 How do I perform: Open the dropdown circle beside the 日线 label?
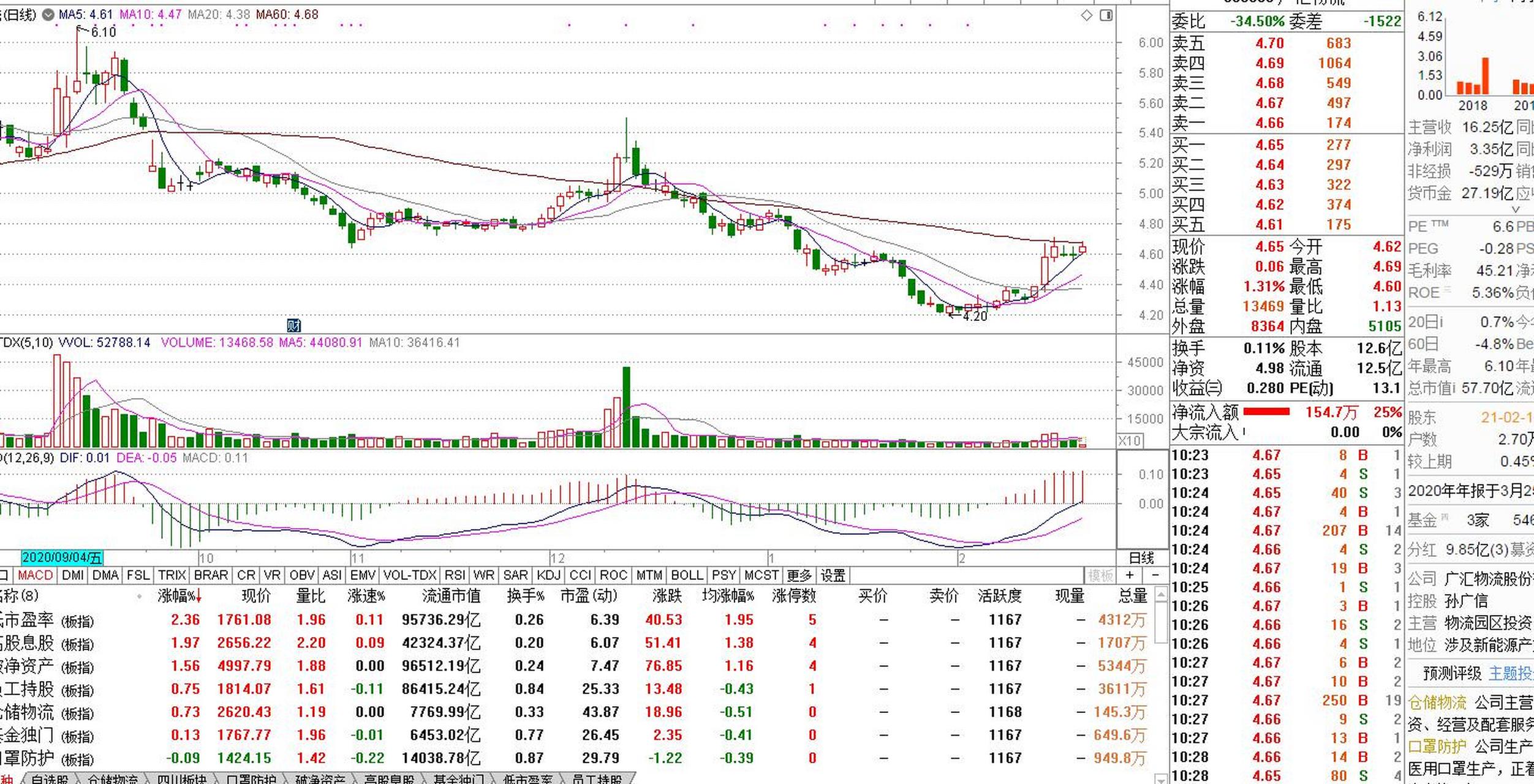click(x=48, y=15)
